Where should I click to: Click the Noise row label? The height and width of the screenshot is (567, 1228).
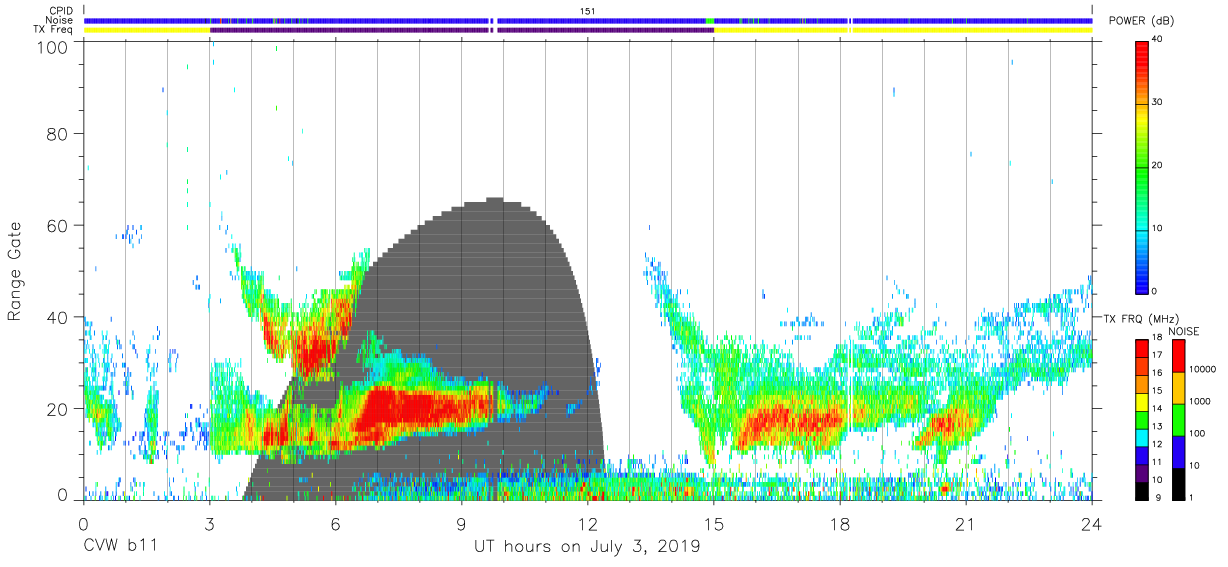click(x=60, y=20)
